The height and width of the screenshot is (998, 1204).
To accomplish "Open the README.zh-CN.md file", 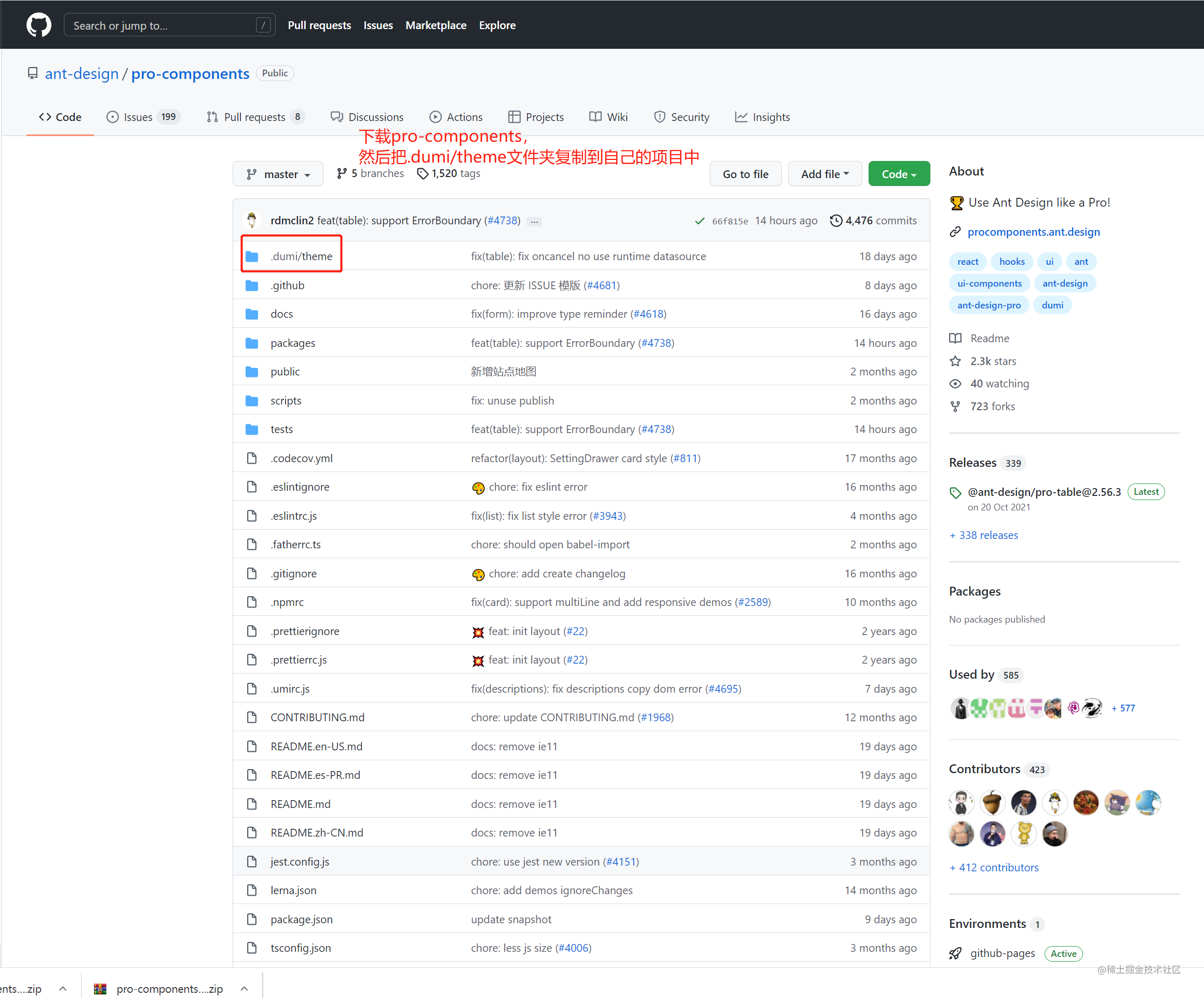I will [x=317, y=832].
